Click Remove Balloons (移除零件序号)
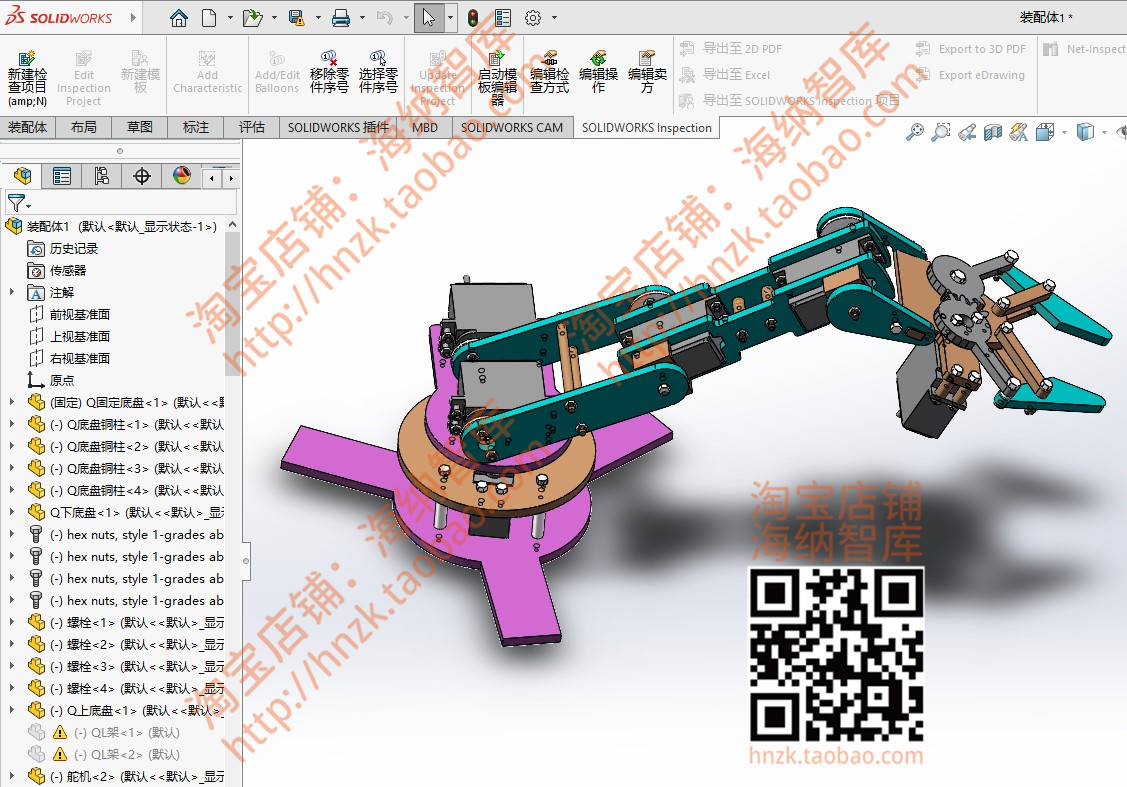 pos(329,72)
